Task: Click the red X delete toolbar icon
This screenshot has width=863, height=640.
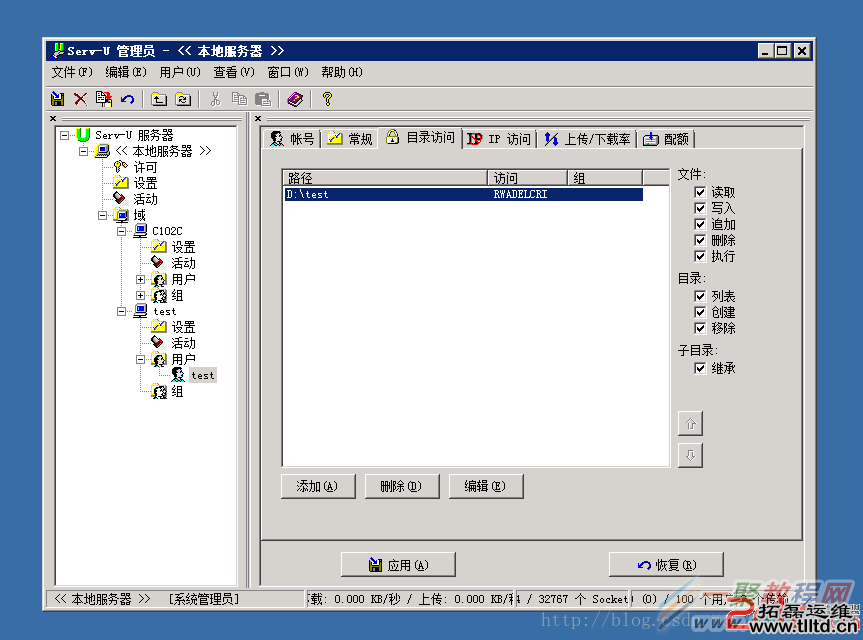Action: point(80,99)
